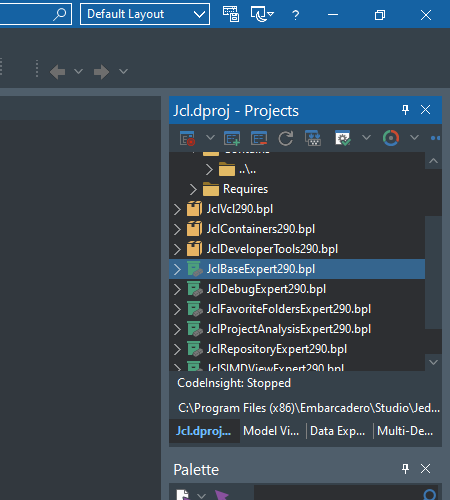Pin the Palette panel
This screenshot has width=450, height=500.
tap(405, 469)
